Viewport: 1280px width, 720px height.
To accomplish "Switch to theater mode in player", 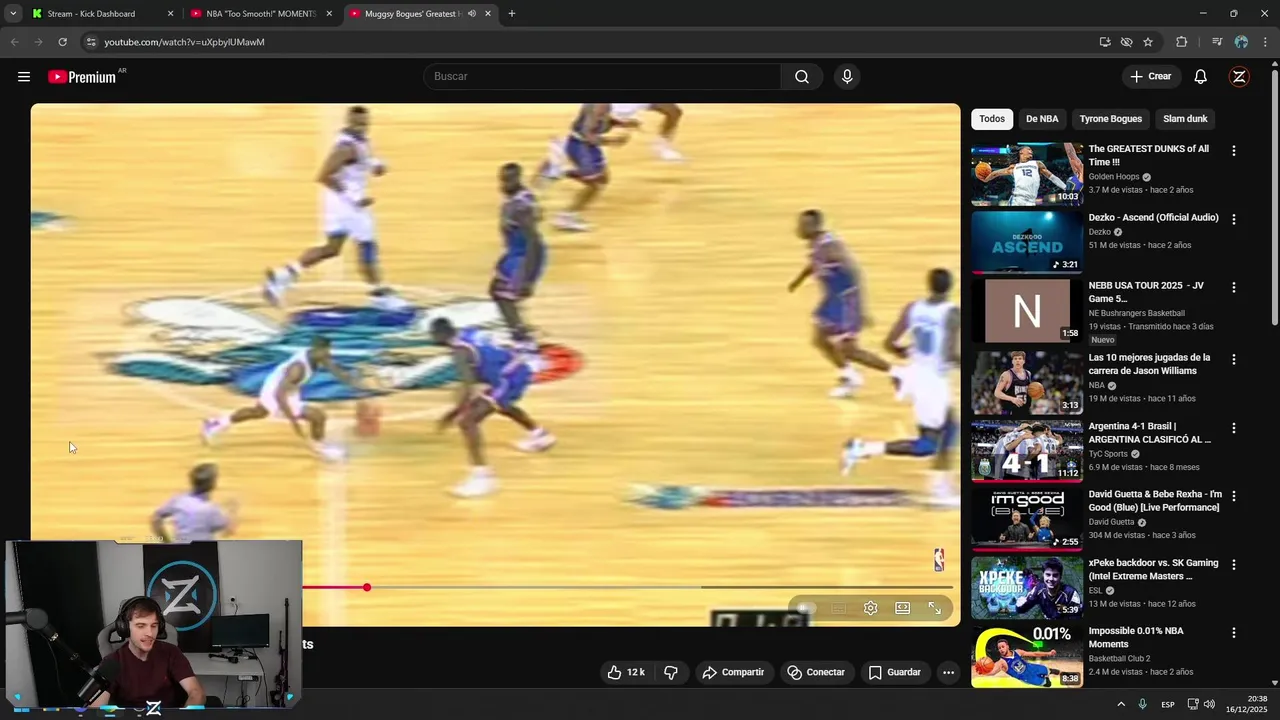I will click(903, 608).
